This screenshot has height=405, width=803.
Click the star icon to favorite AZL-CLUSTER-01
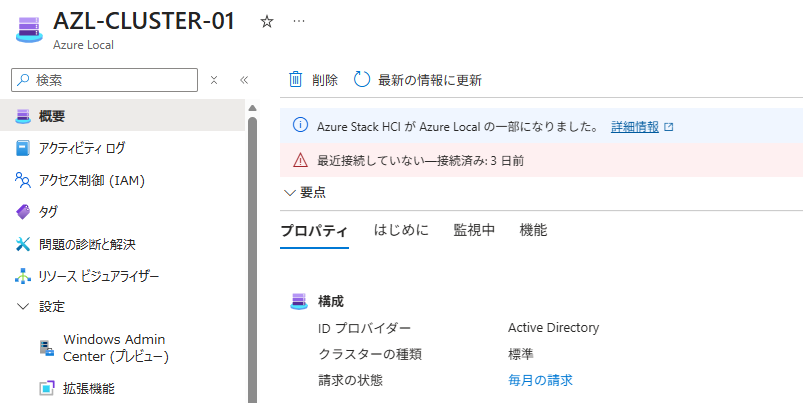[266, 21]
